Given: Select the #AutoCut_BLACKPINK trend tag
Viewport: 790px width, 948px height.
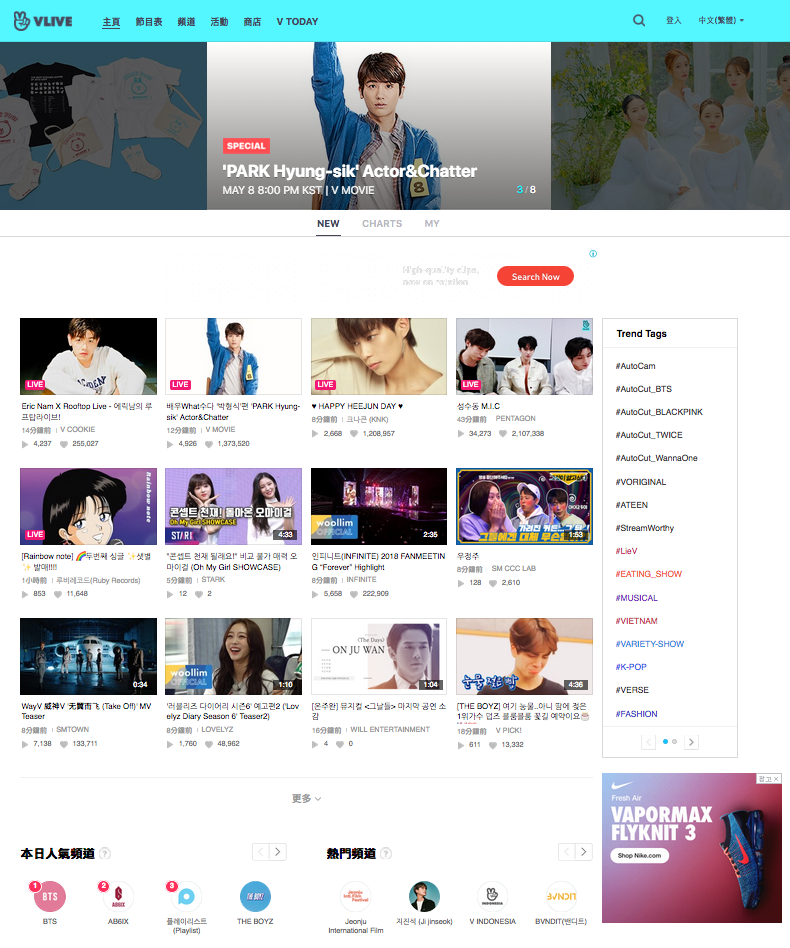Looking at the screenshot, I should coord(659,412).
